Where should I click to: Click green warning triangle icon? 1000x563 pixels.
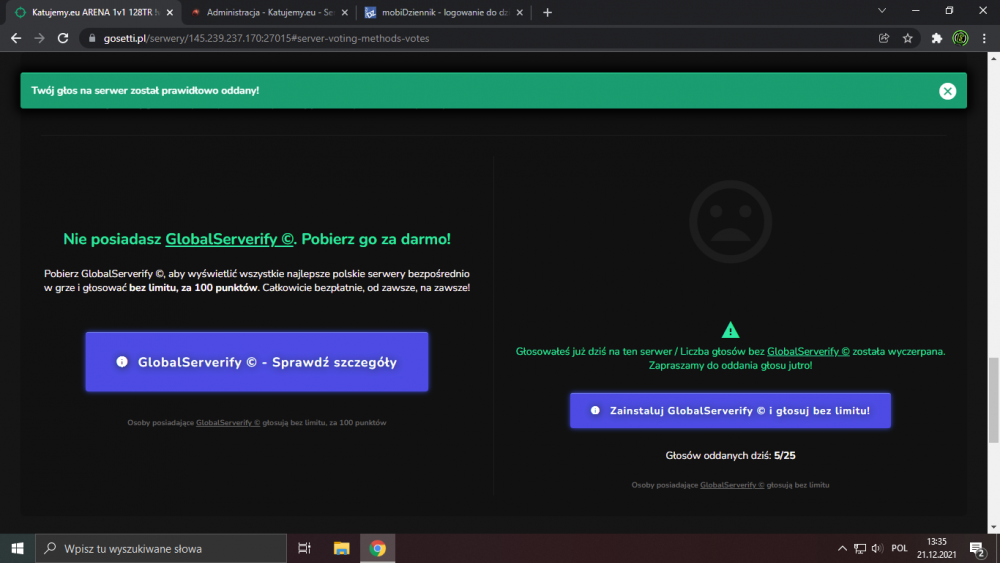730,330
